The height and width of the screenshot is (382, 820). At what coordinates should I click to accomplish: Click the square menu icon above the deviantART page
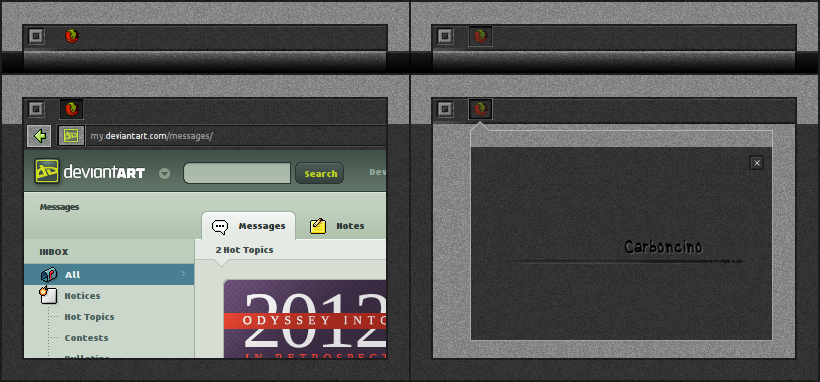coord(36,109)
